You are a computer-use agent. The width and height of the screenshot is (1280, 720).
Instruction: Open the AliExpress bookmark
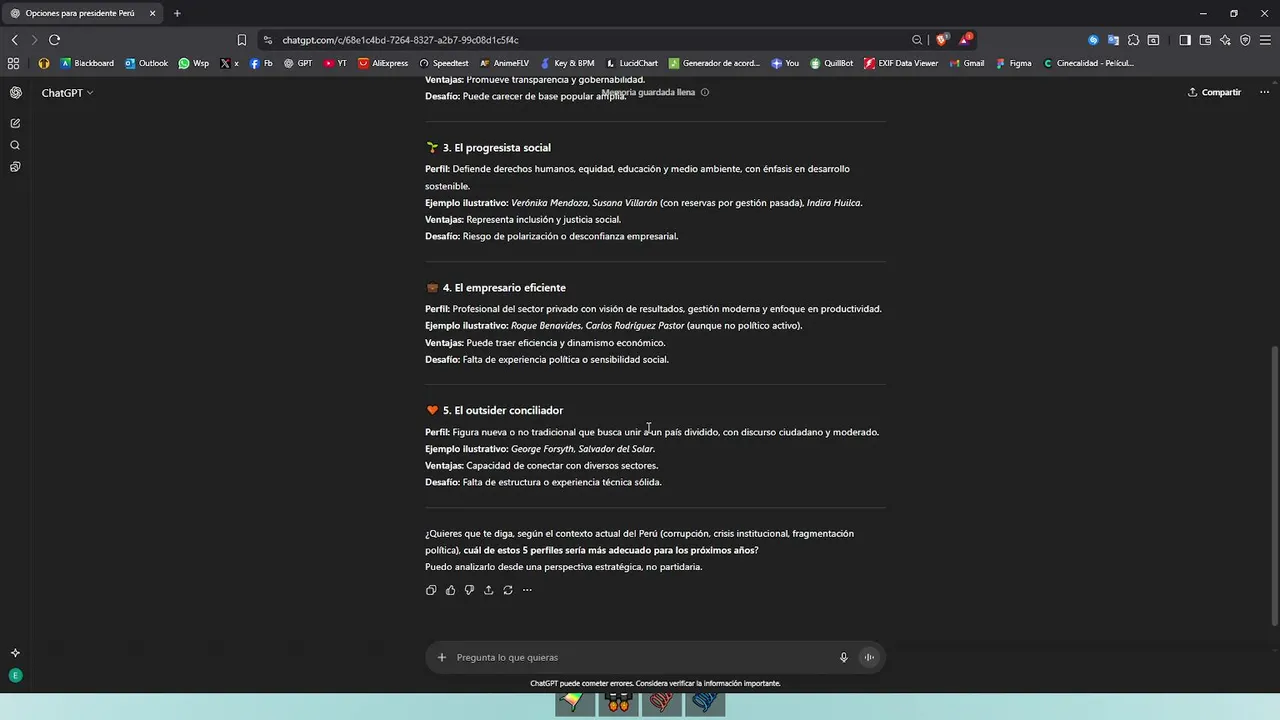point(383,63)
